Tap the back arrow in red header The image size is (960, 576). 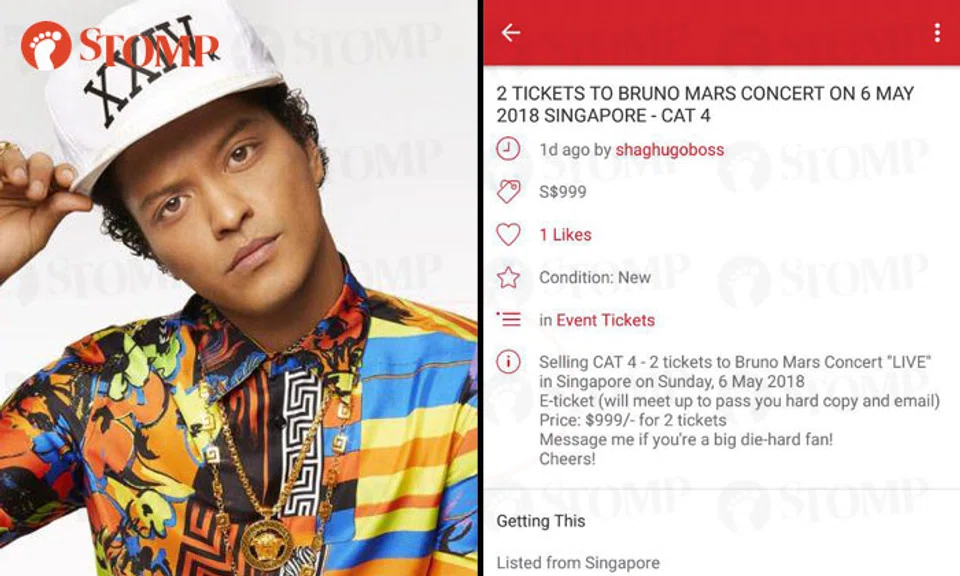(x=511, y=32)
